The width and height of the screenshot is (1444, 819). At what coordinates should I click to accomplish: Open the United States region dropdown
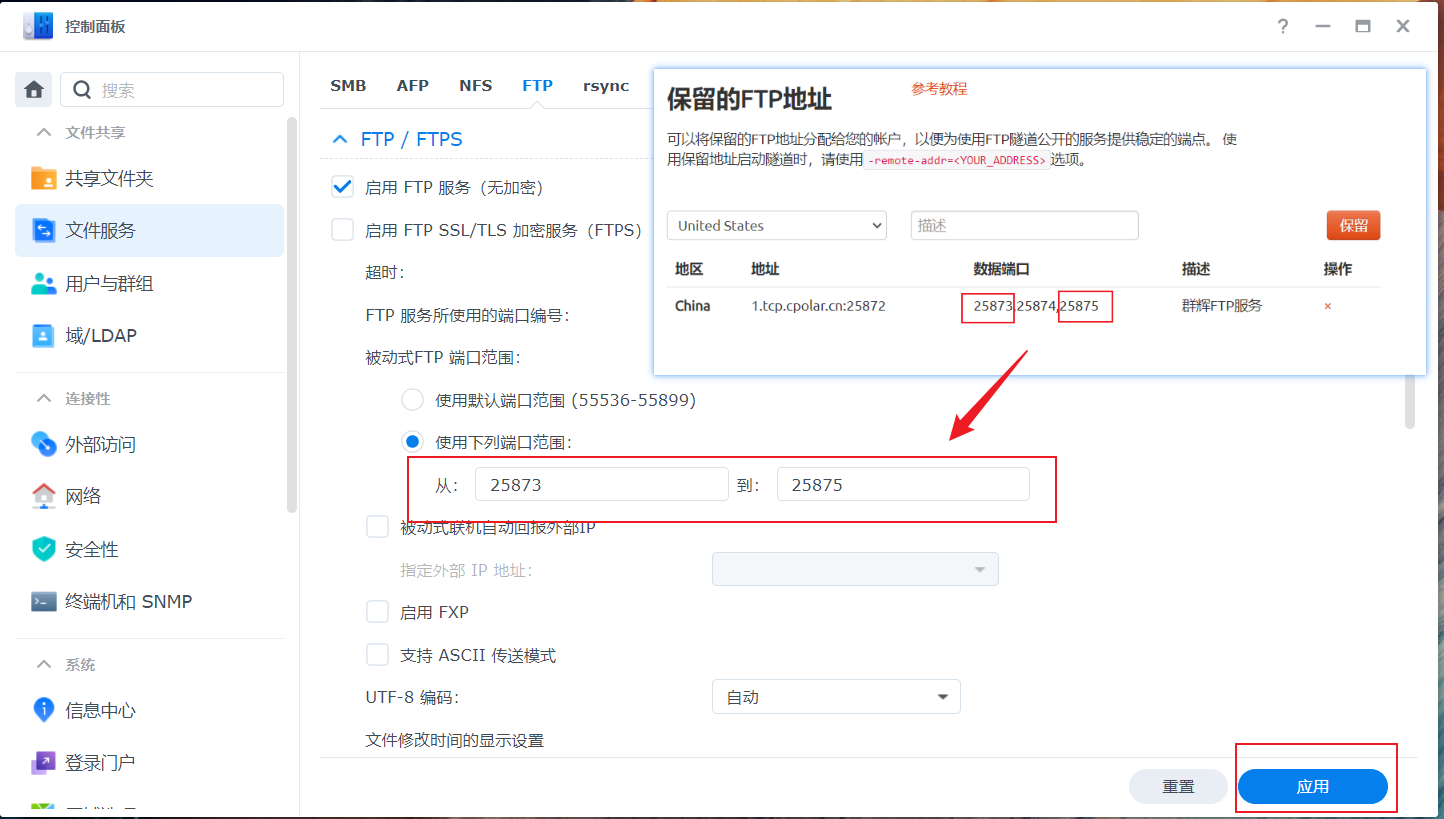777,225
